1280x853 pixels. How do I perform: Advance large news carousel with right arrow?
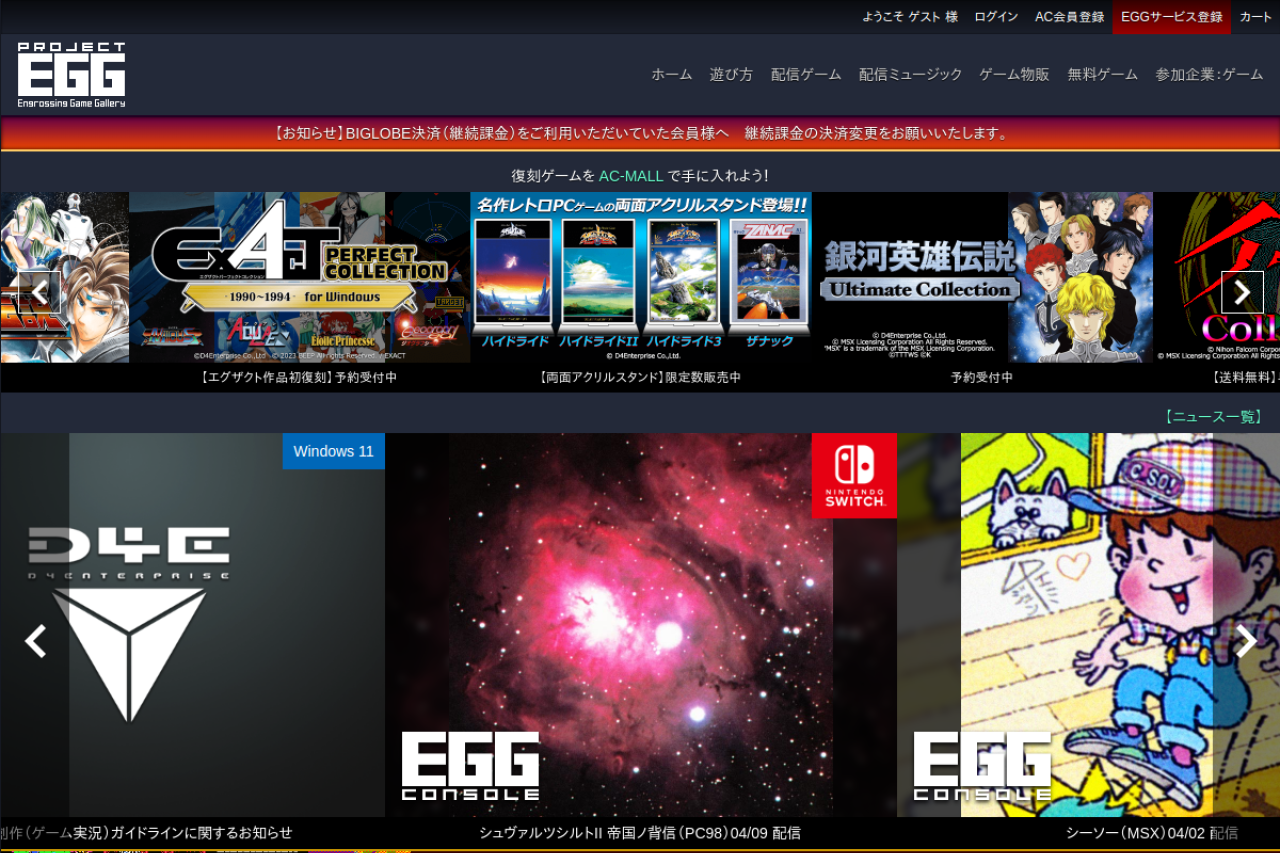[1245, 641]
